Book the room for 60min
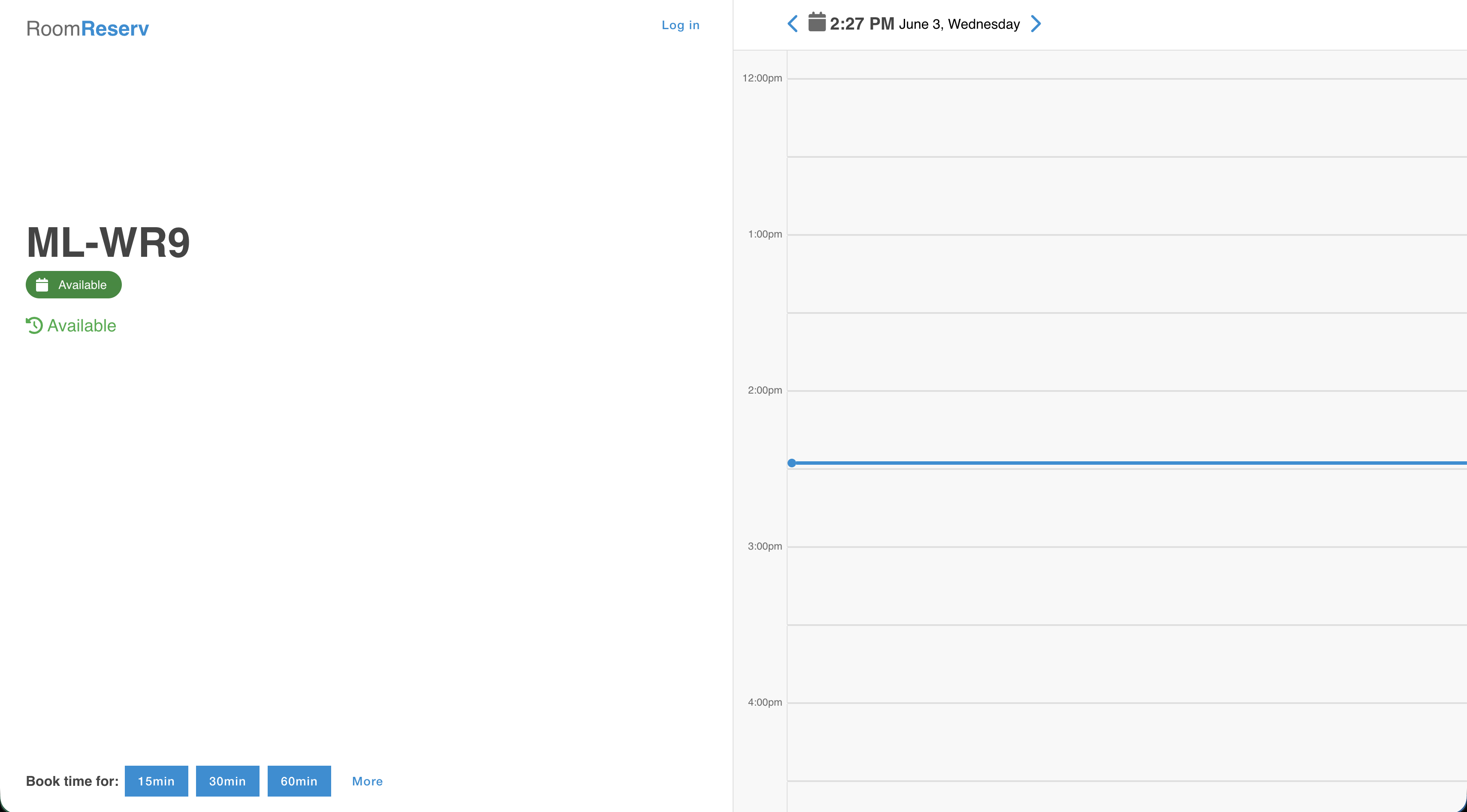This screenshot has height=812, width=1467. pos(299,781)
